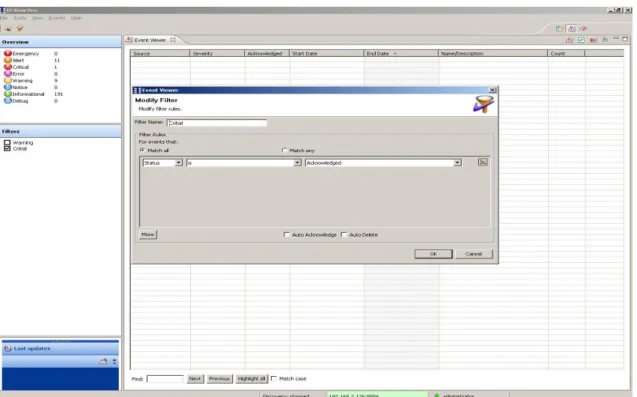This screenshot has width=637, height=397.
Task: Open the Tools menu
Action: 20,18
